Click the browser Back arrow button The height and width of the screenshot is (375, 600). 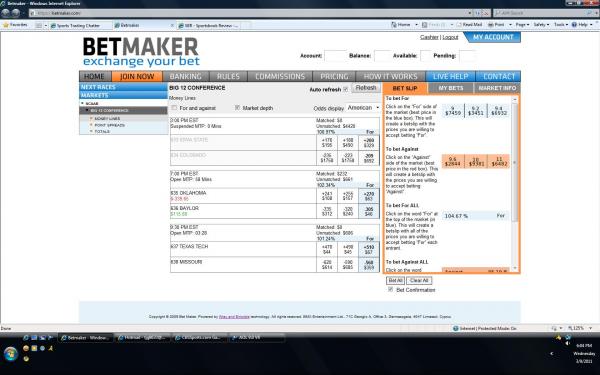pos(5,13)
